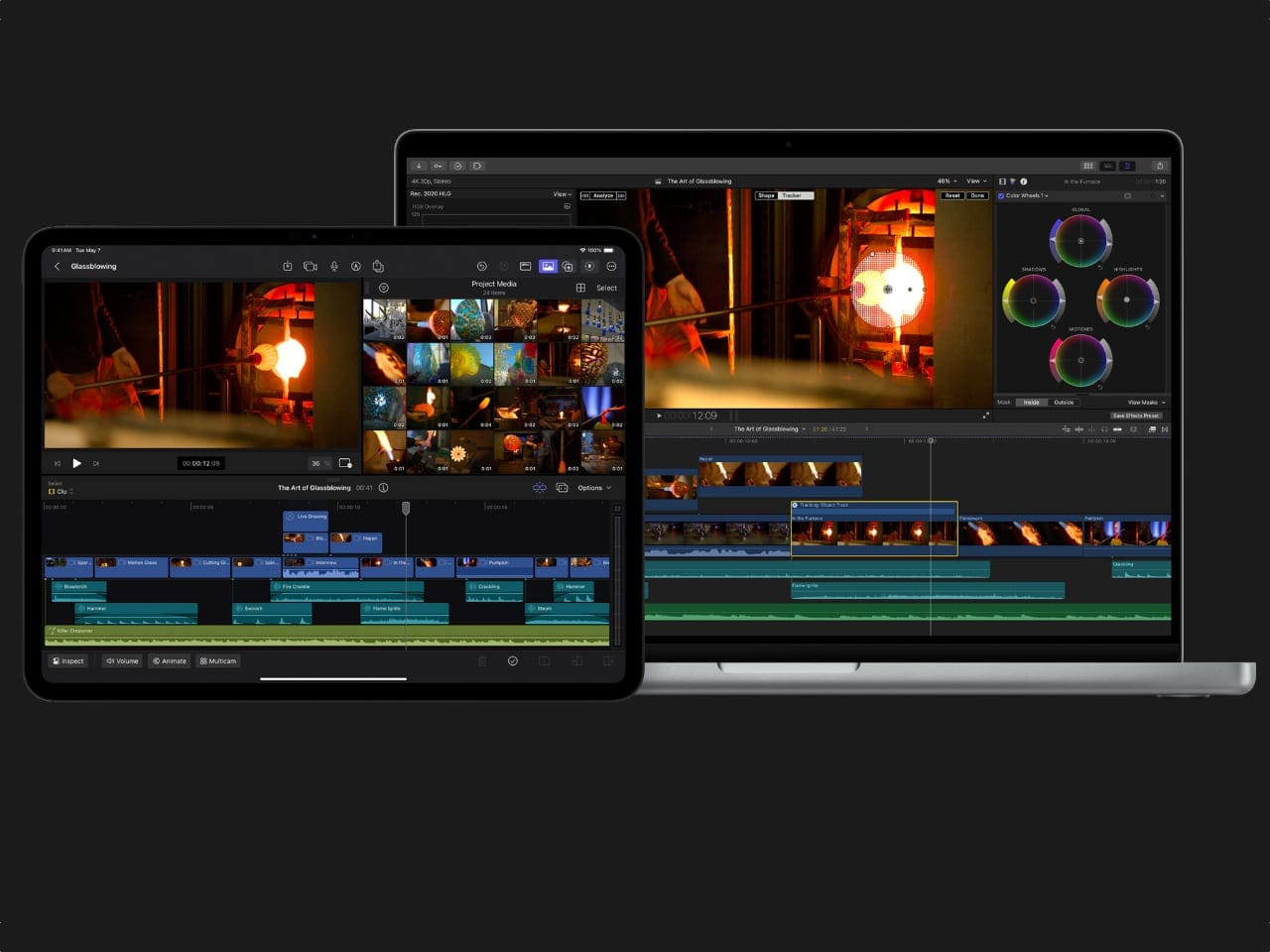Toggle the Color Wheels 1 checkbox
This screenshot has height=952, width=1270.
(x=1001, y=195)
